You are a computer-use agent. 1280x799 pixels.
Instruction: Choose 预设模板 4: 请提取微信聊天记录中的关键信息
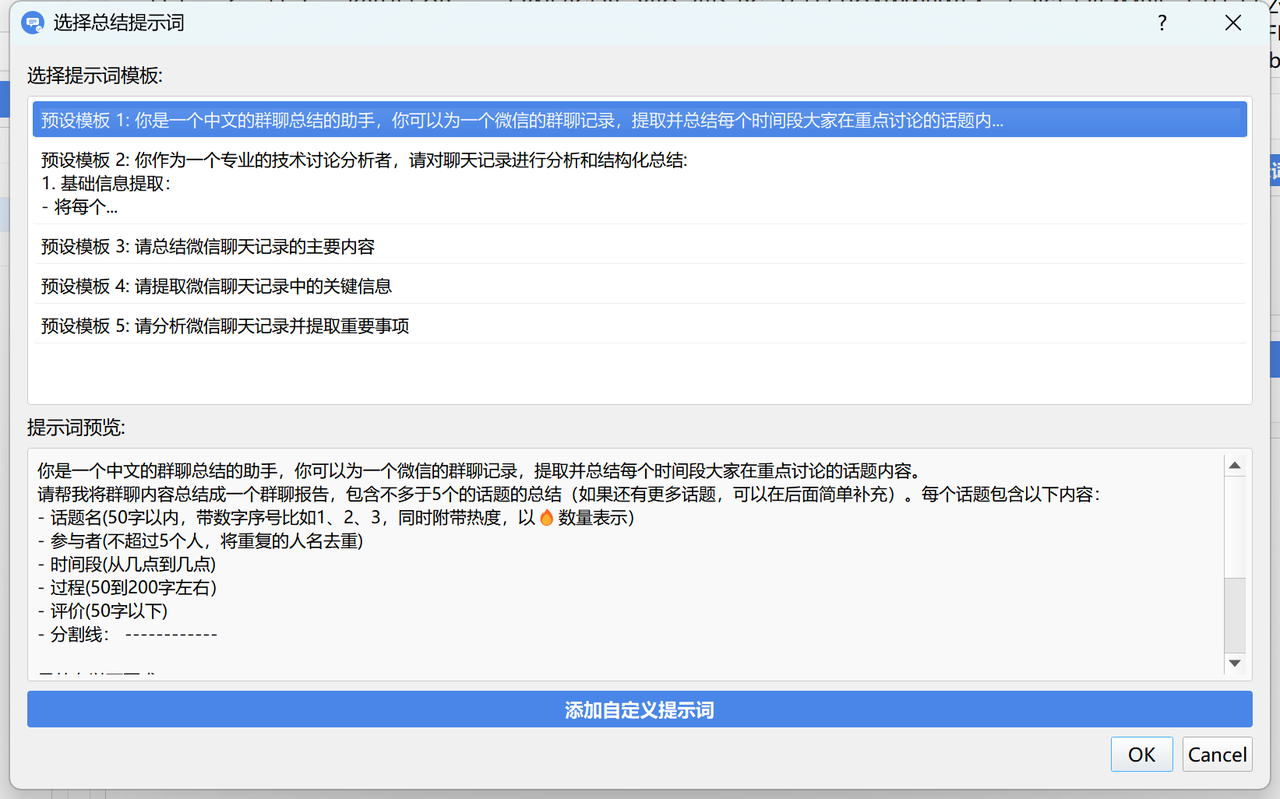640,286
